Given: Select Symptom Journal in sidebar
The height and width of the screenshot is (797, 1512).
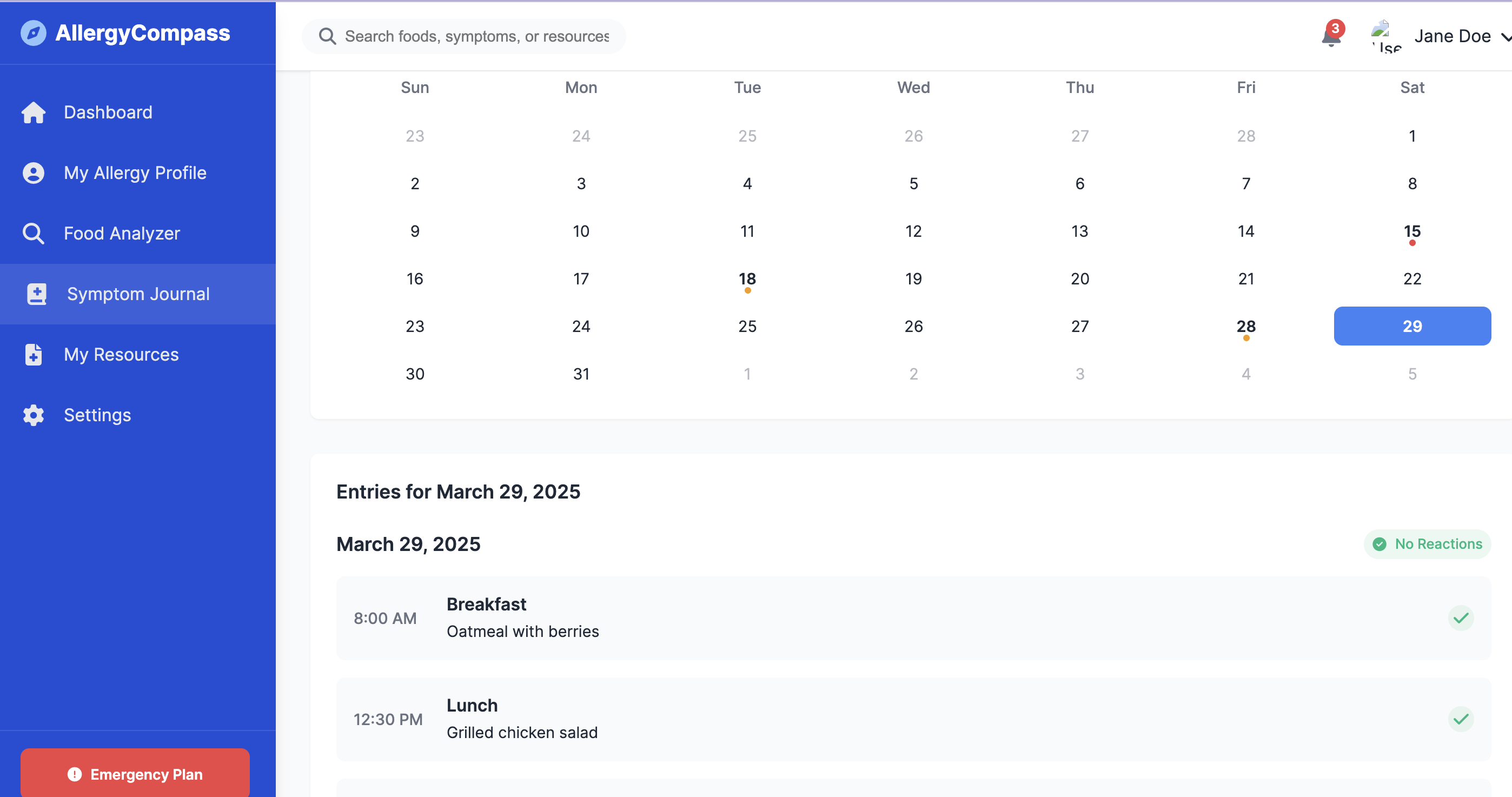Looking at the screenshot, I should tap(138, 294).
